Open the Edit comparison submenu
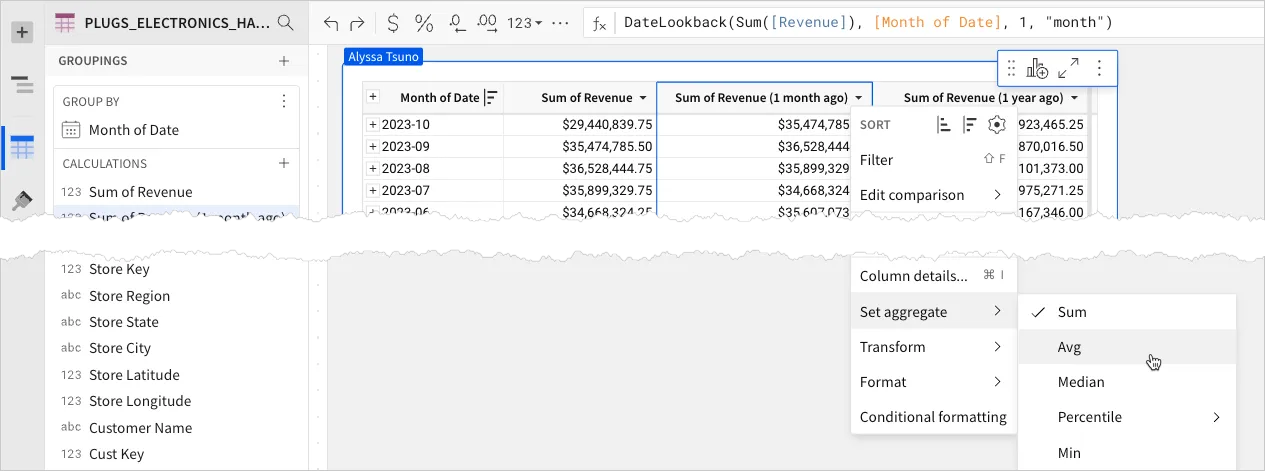 (933, 194)
